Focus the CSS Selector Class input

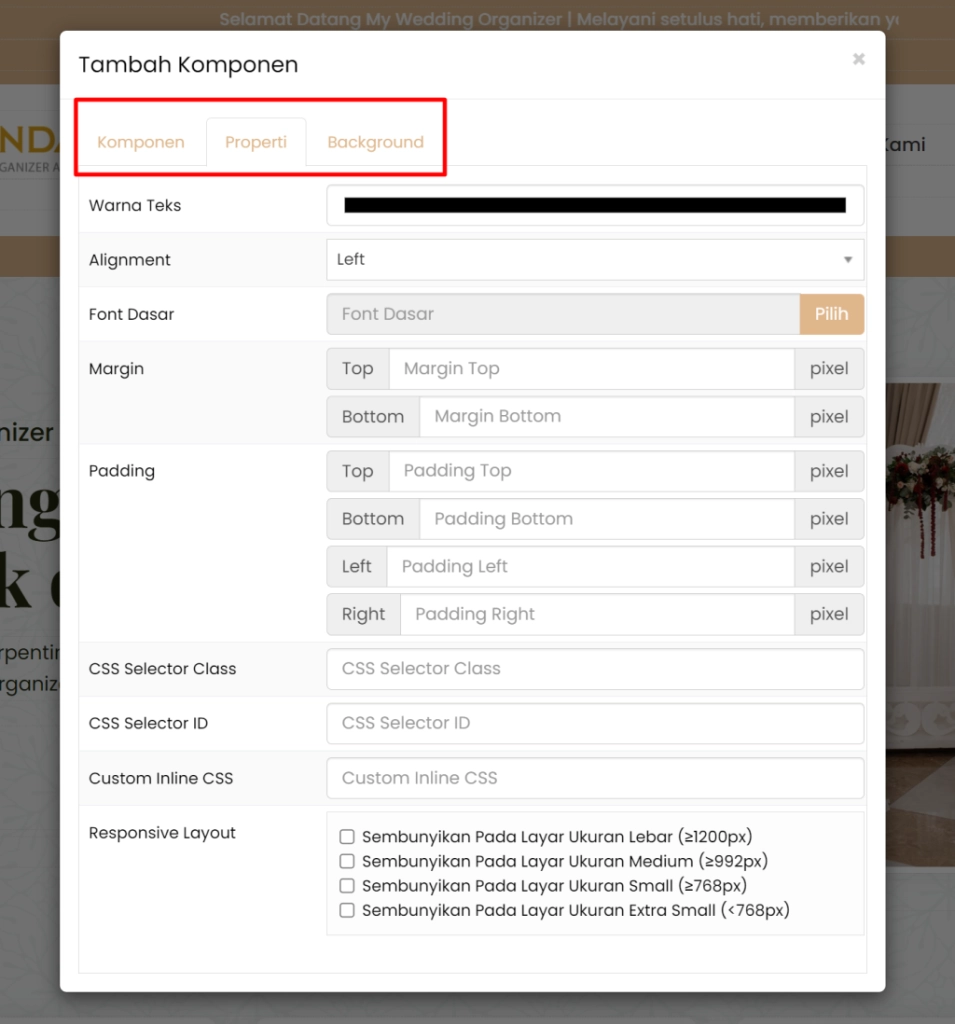click(595, 669)
